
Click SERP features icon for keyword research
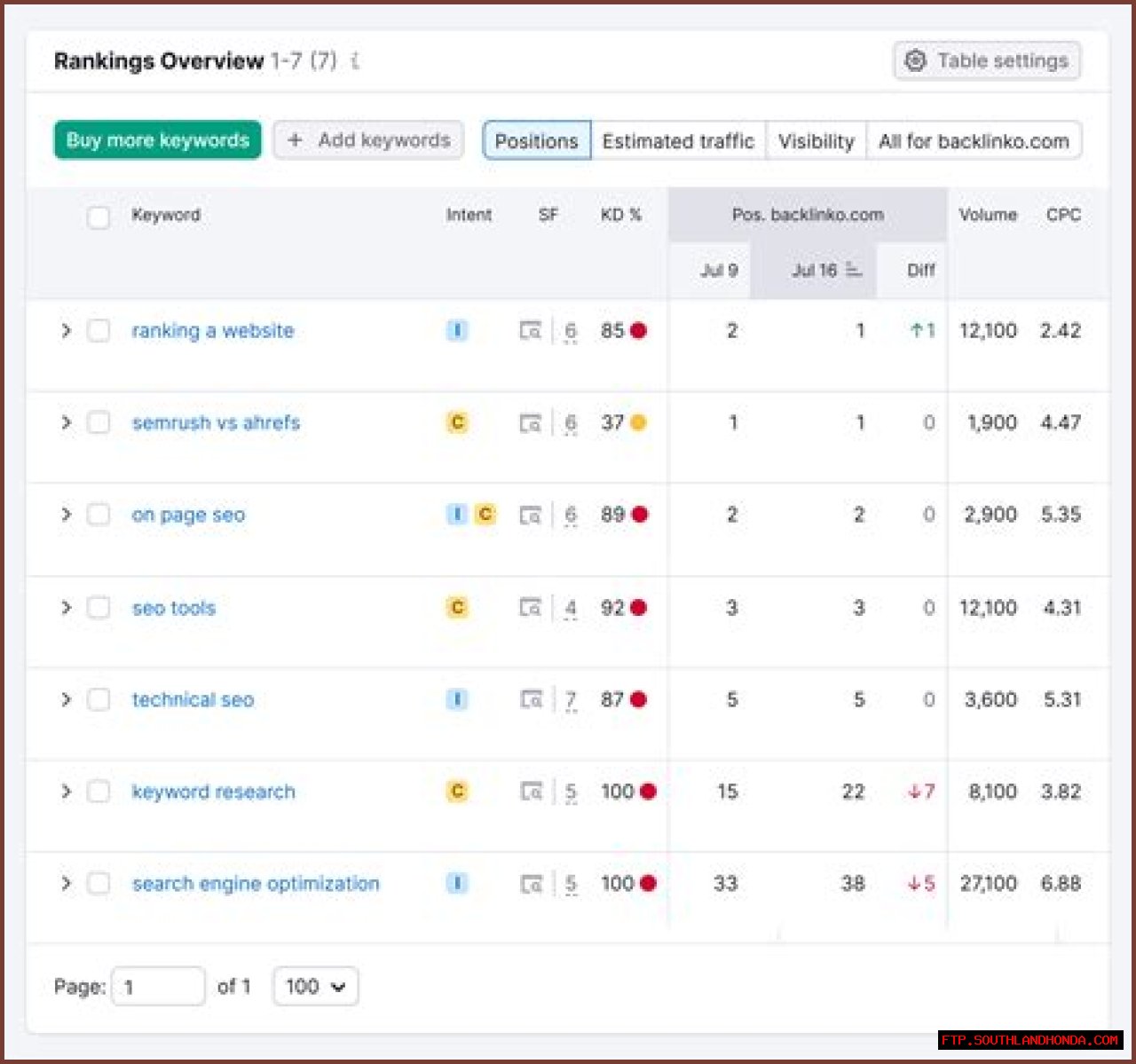pos(531,792)
